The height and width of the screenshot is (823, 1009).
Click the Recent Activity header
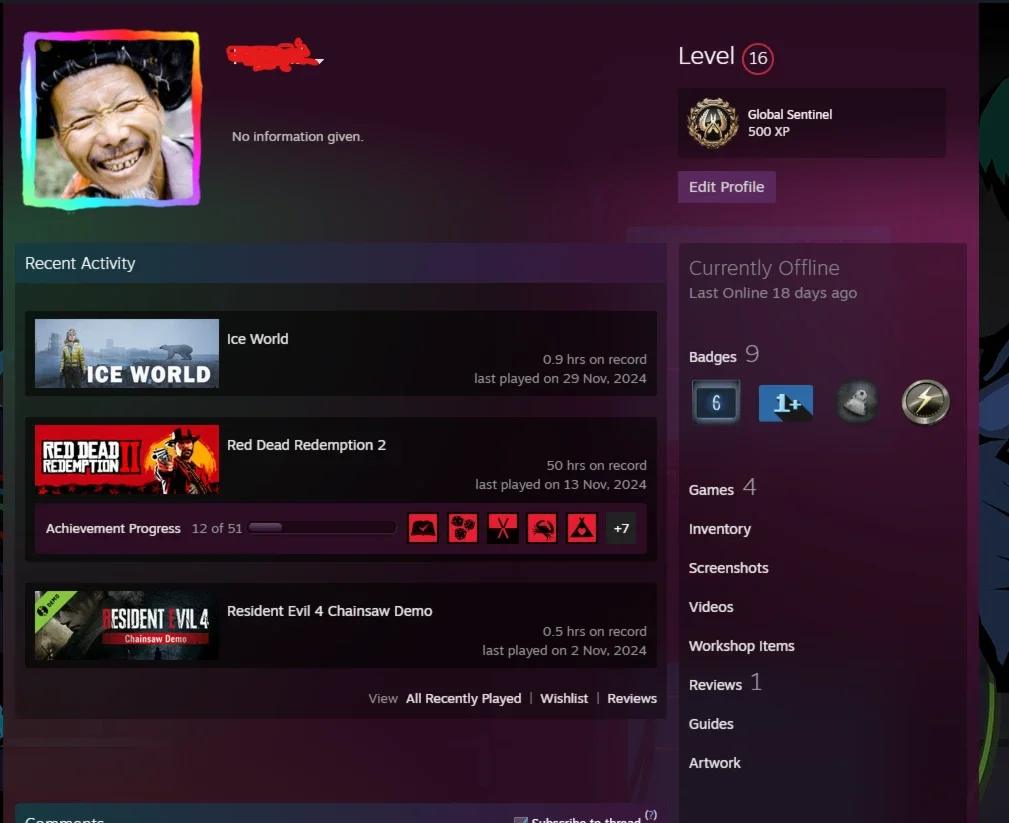[x=80, y=263]
